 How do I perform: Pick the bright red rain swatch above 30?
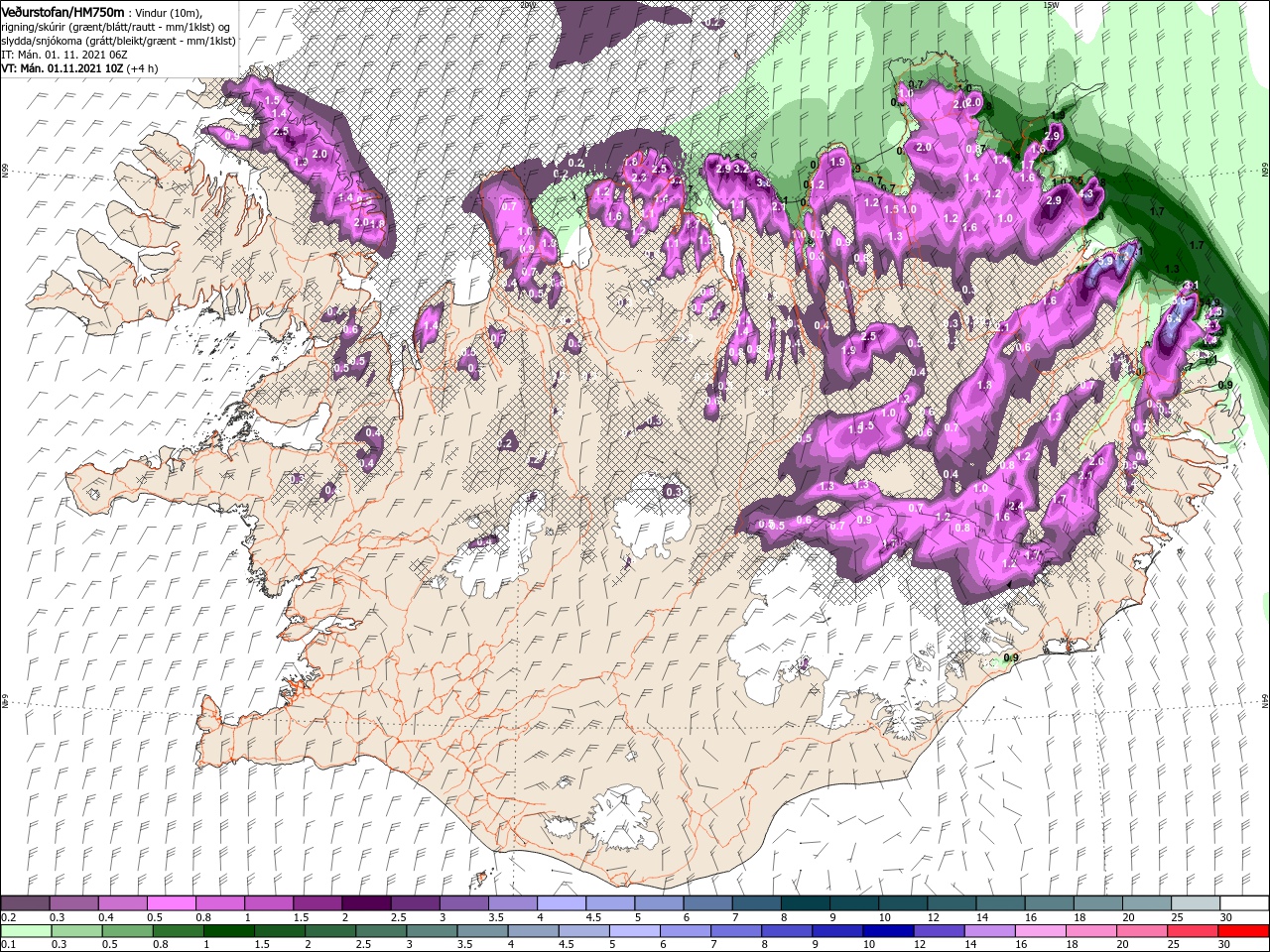point(1244,931)
